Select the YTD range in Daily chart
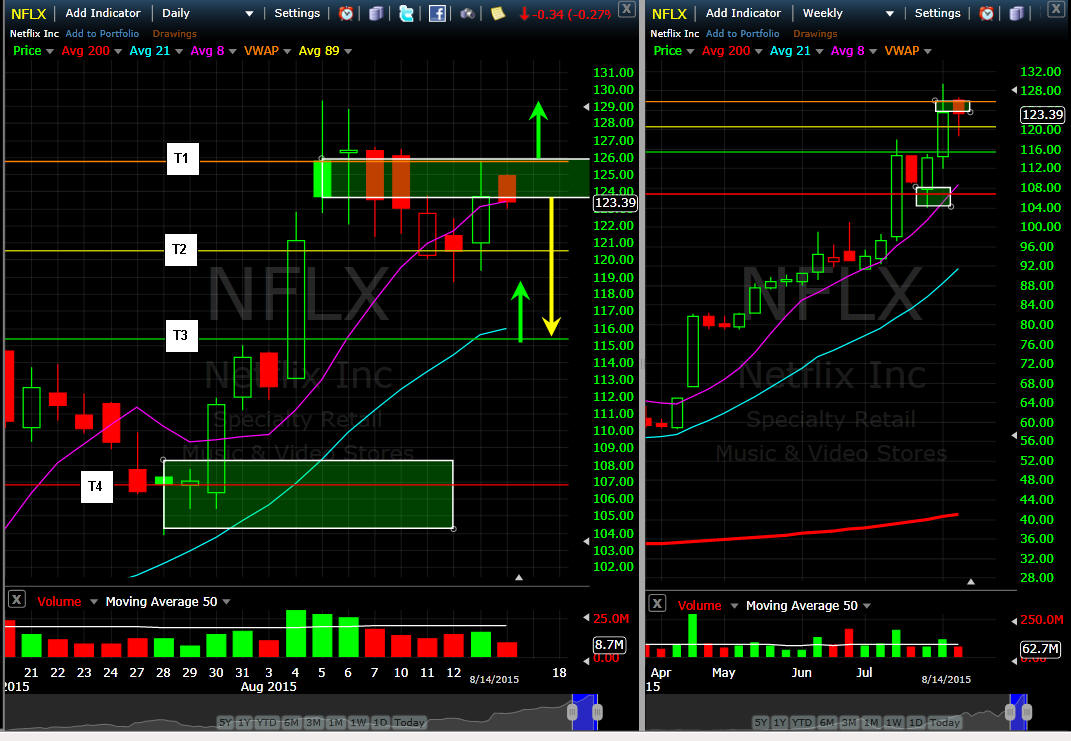1071x741 pixels. [x=267, y=723]
